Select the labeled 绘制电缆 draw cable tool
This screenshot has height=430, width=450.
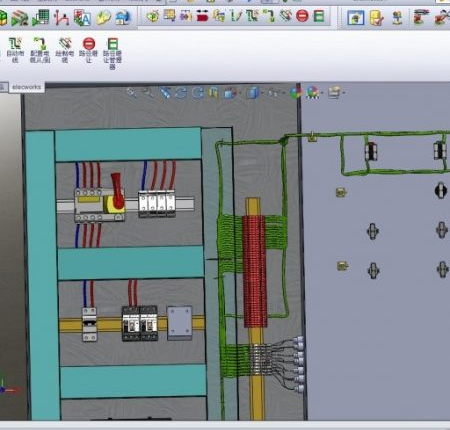(64, 50)
